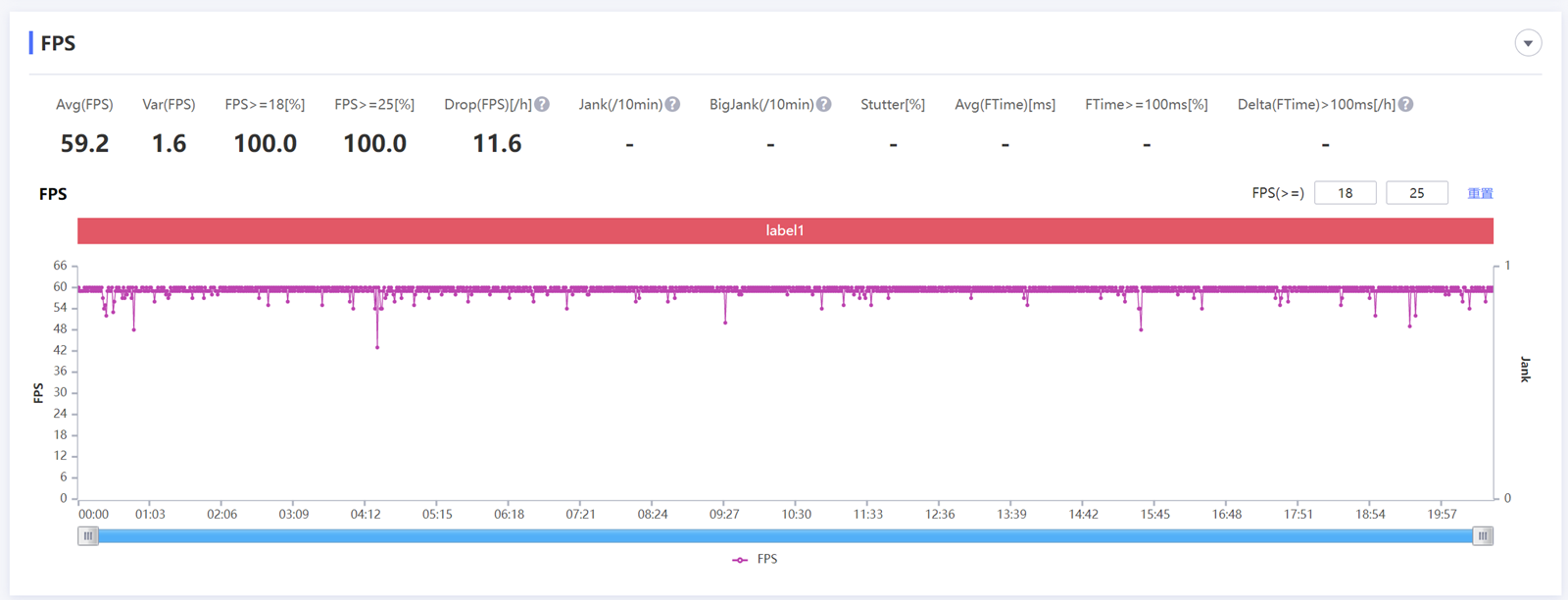Select the red label1 bar
The height and width of the screenshot is (600, 1568).
pos(785,230)
